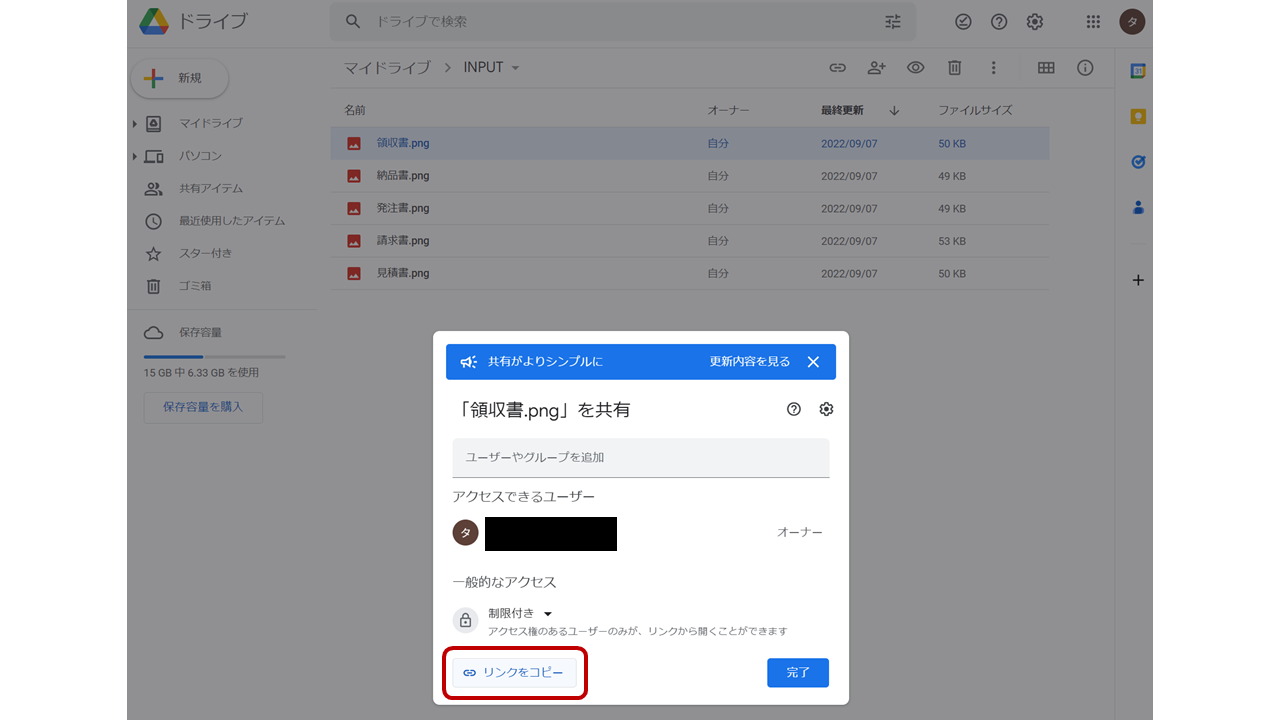Open the account avatar in the top bar
Image resolution: width=1280 pixels, height=720 pixels.
pyautogui.click(x=1132, y=21)
